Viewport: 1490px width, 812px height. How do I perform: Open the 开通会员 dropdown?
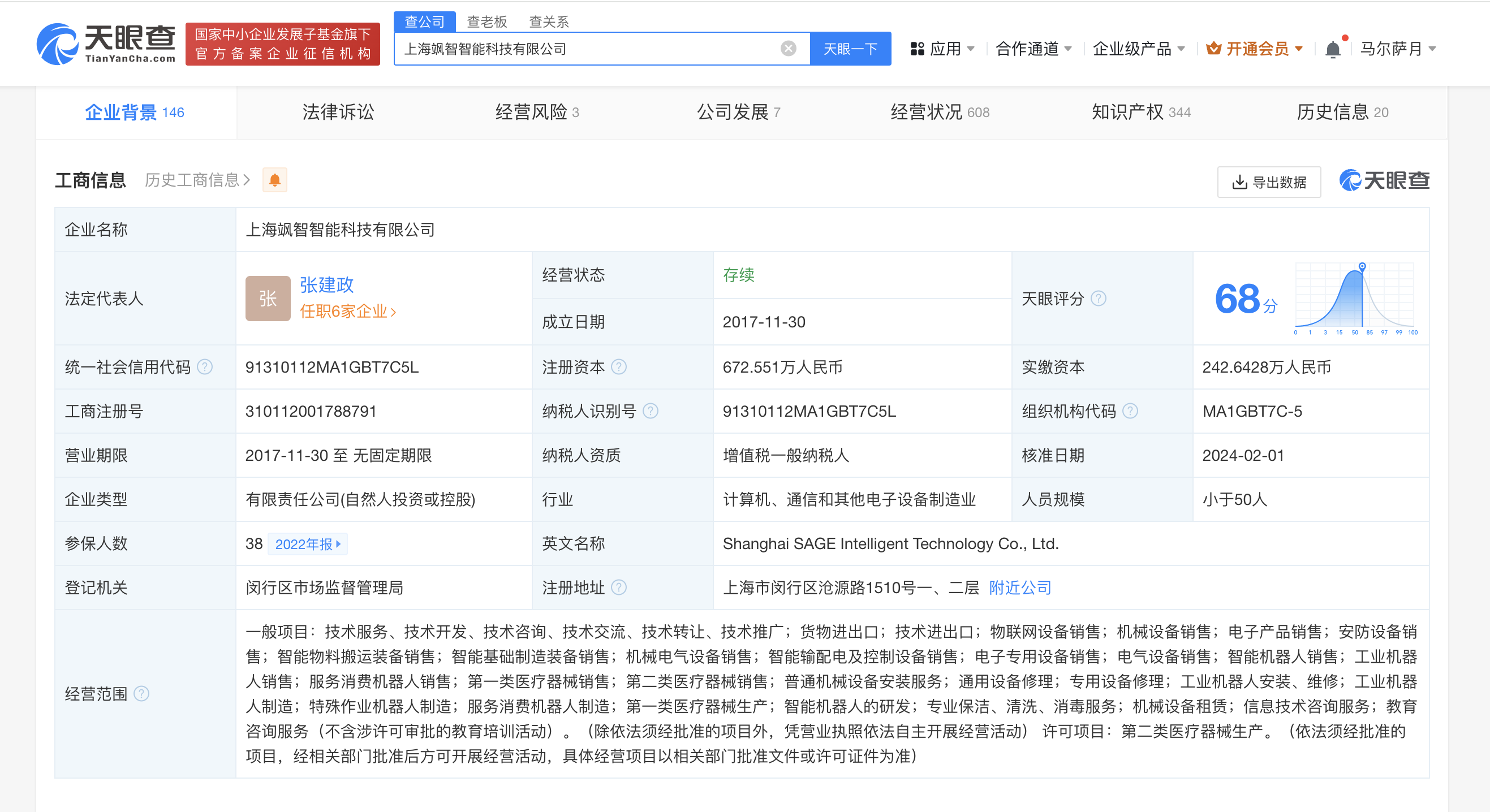1255,49
